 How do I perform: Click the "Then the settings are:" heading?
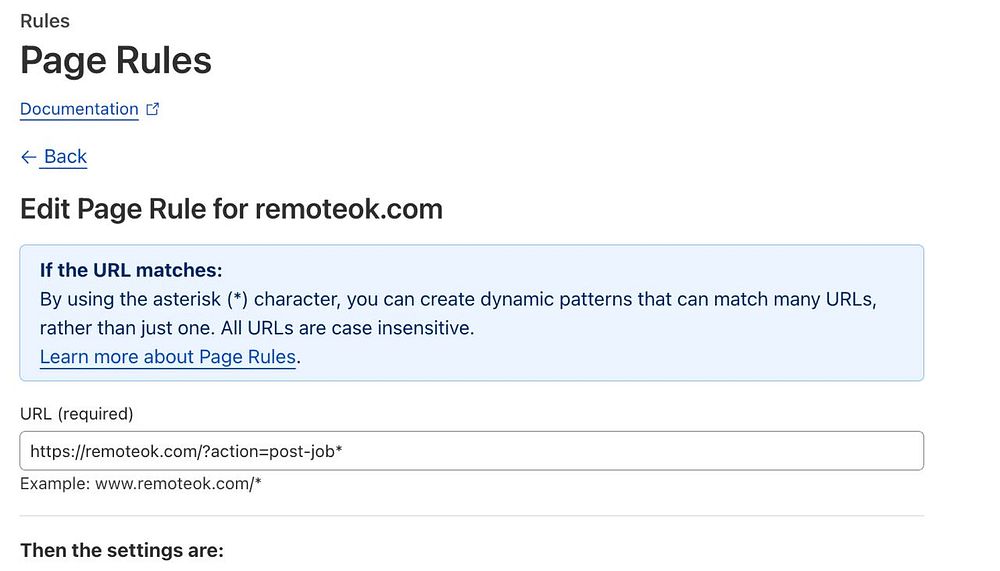(x=122, y=550)
